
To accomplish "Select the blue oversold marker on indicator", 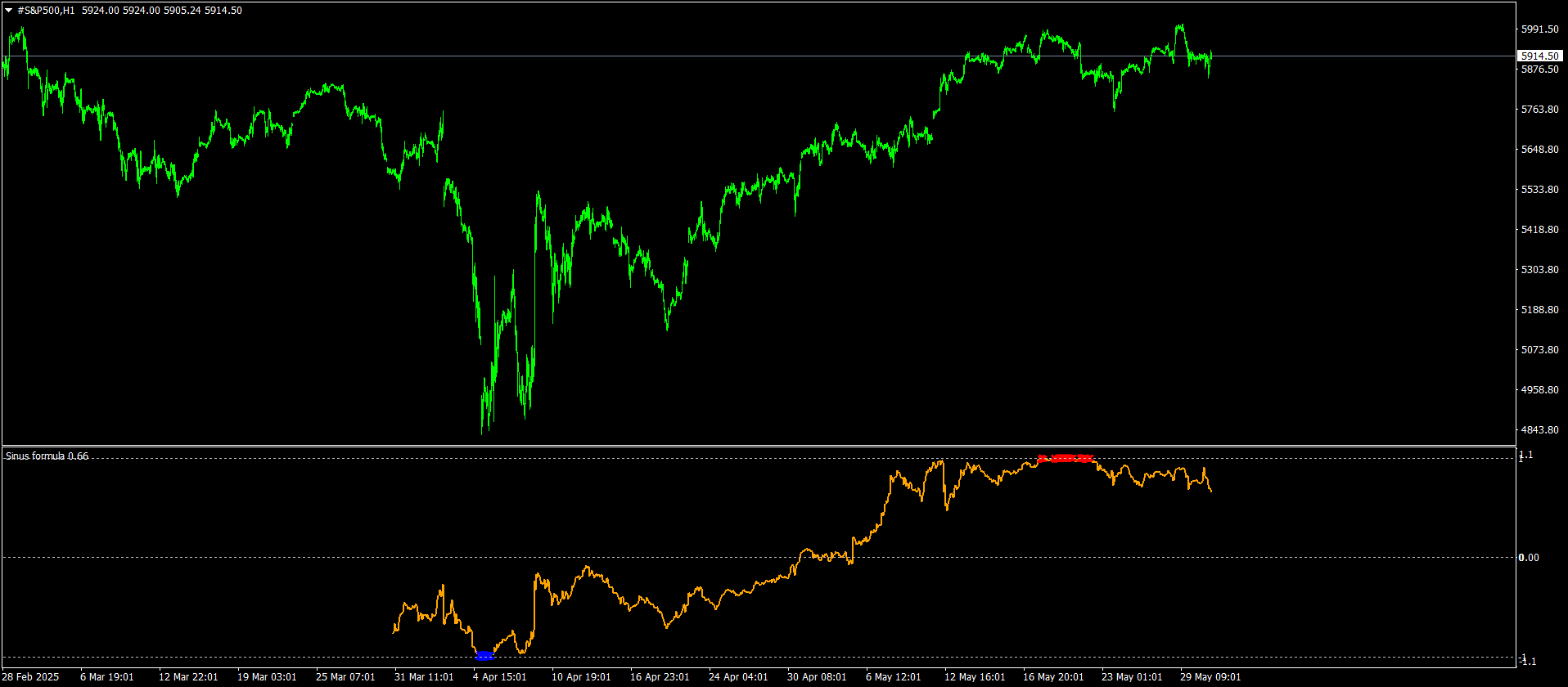I will coord(484,656).
